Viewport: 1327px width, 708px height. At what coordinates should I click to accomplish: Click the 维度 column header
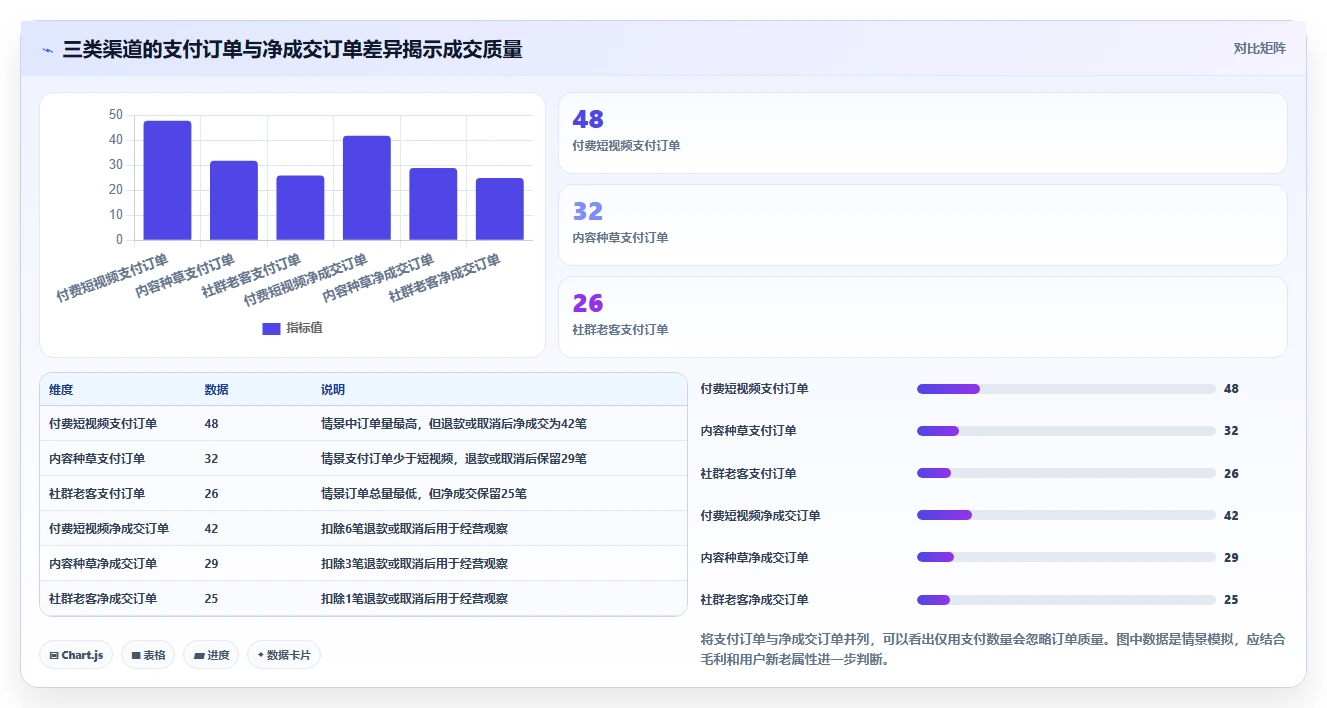coord(61,389)
